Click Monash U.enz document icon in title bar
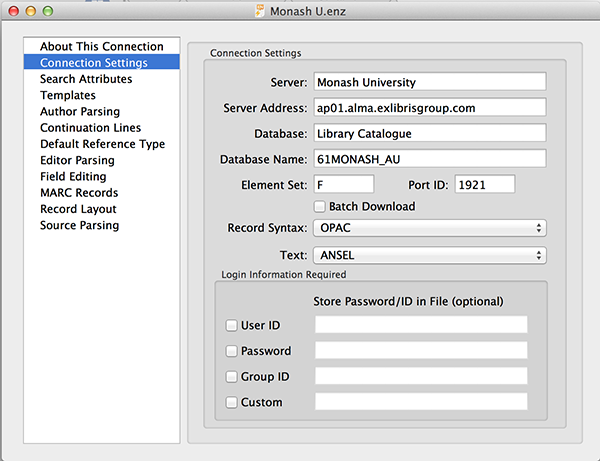 [x=260, y=11]
